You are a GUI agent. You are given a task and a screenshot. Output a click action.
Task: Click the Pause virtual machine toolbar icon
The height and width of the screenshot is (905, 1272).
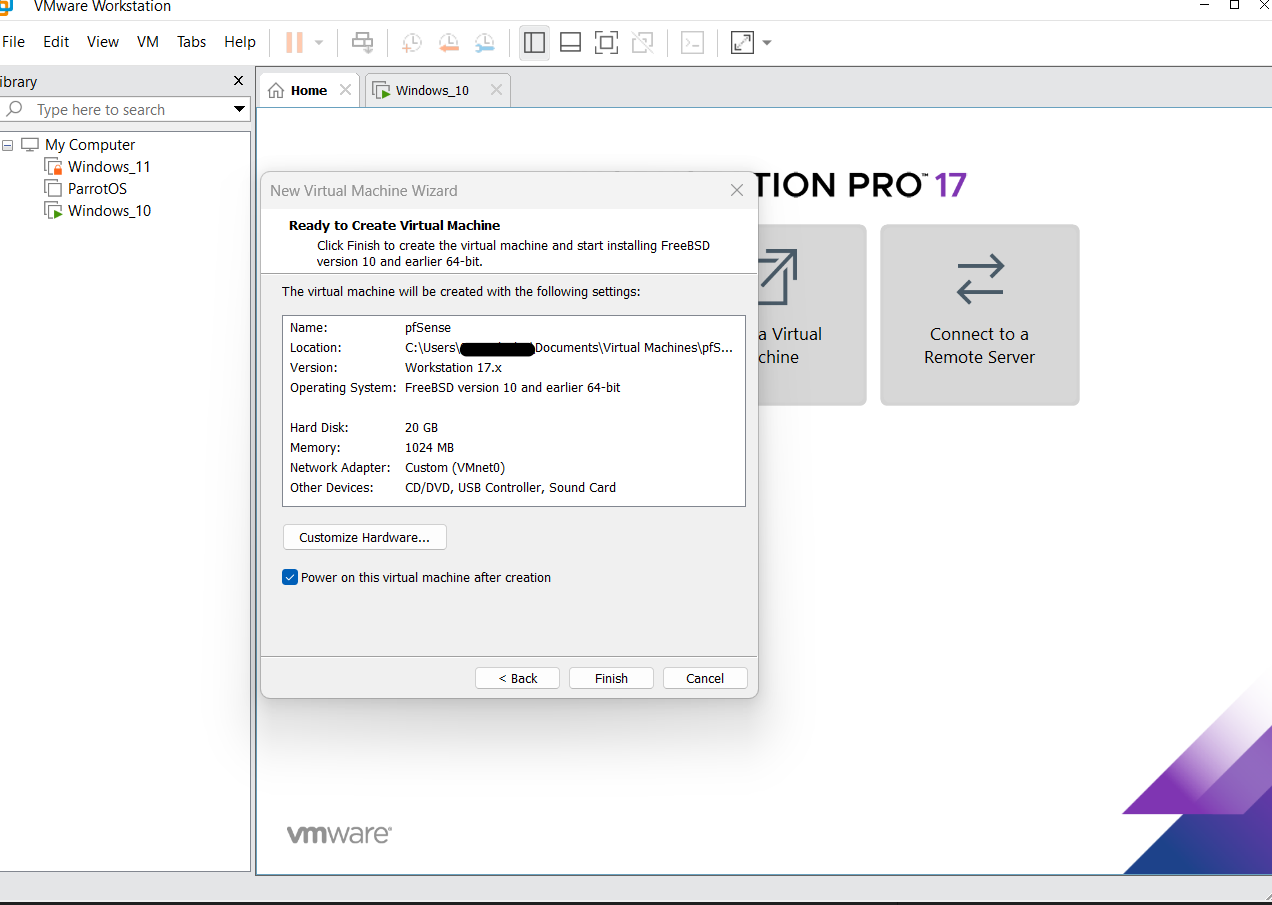[294, 42]
